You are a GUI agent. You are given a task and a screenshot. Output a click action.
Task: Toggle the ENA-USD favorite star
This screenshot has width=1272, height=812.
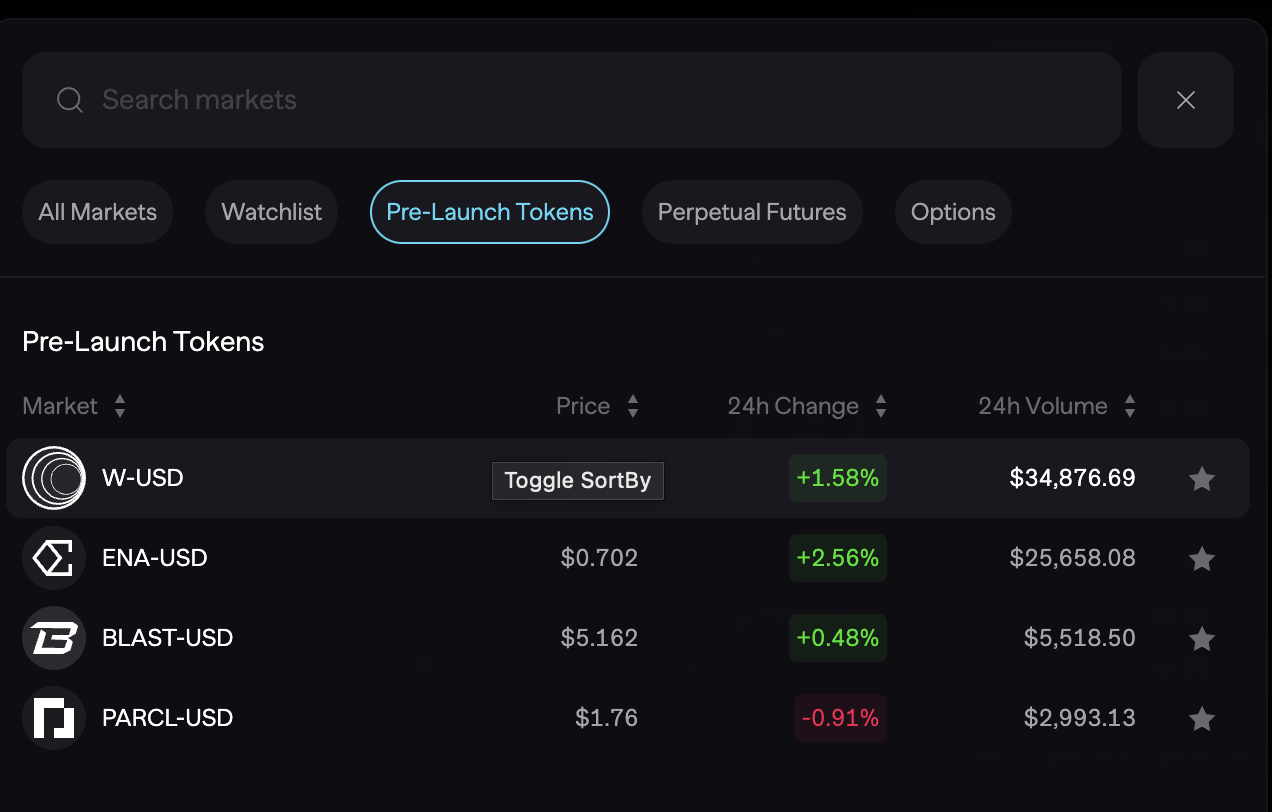[x=1201, y=559]
